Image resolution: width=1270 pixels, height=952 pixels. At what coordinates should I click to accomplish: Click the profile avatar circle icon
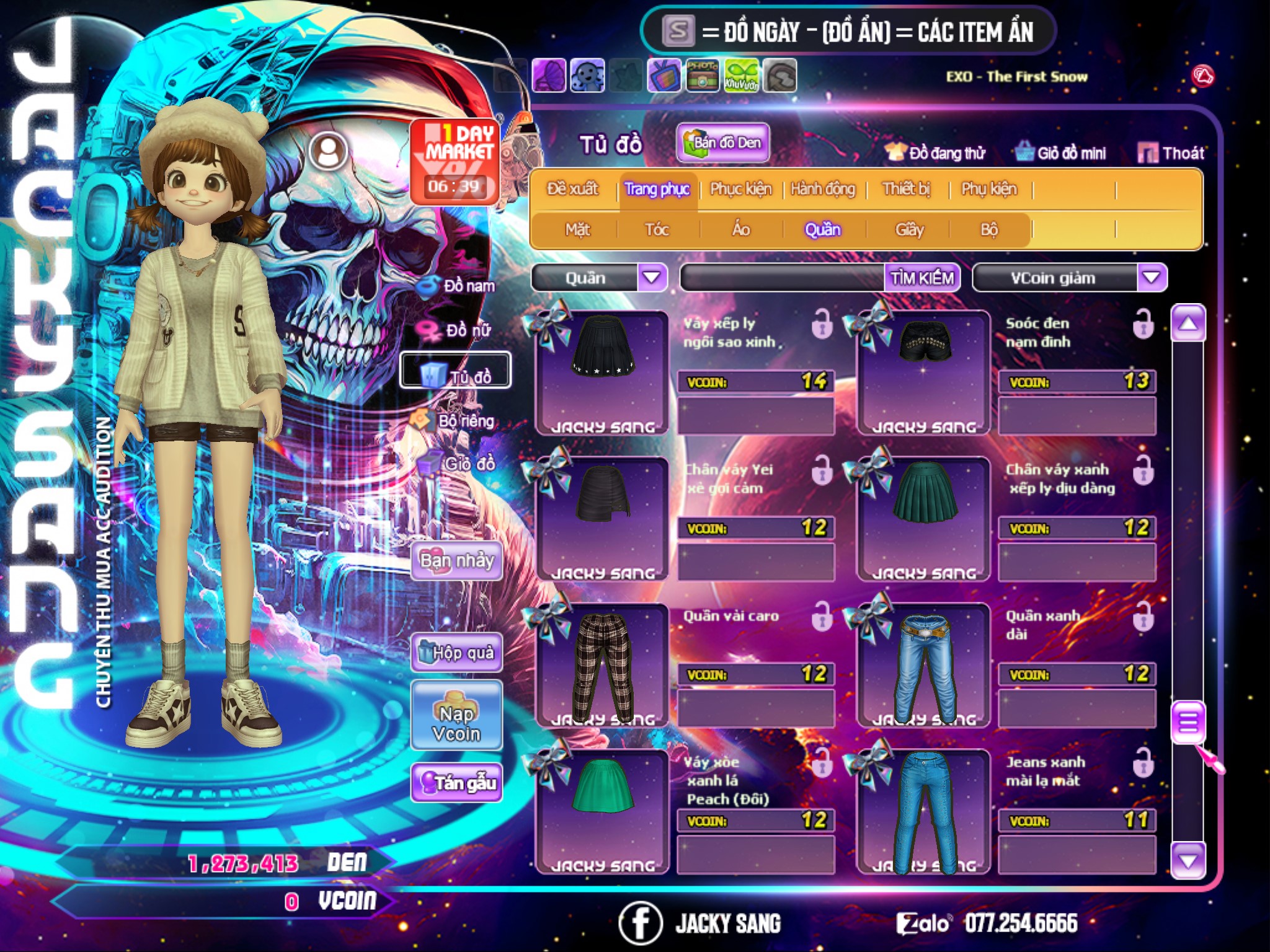click(329, 151)
